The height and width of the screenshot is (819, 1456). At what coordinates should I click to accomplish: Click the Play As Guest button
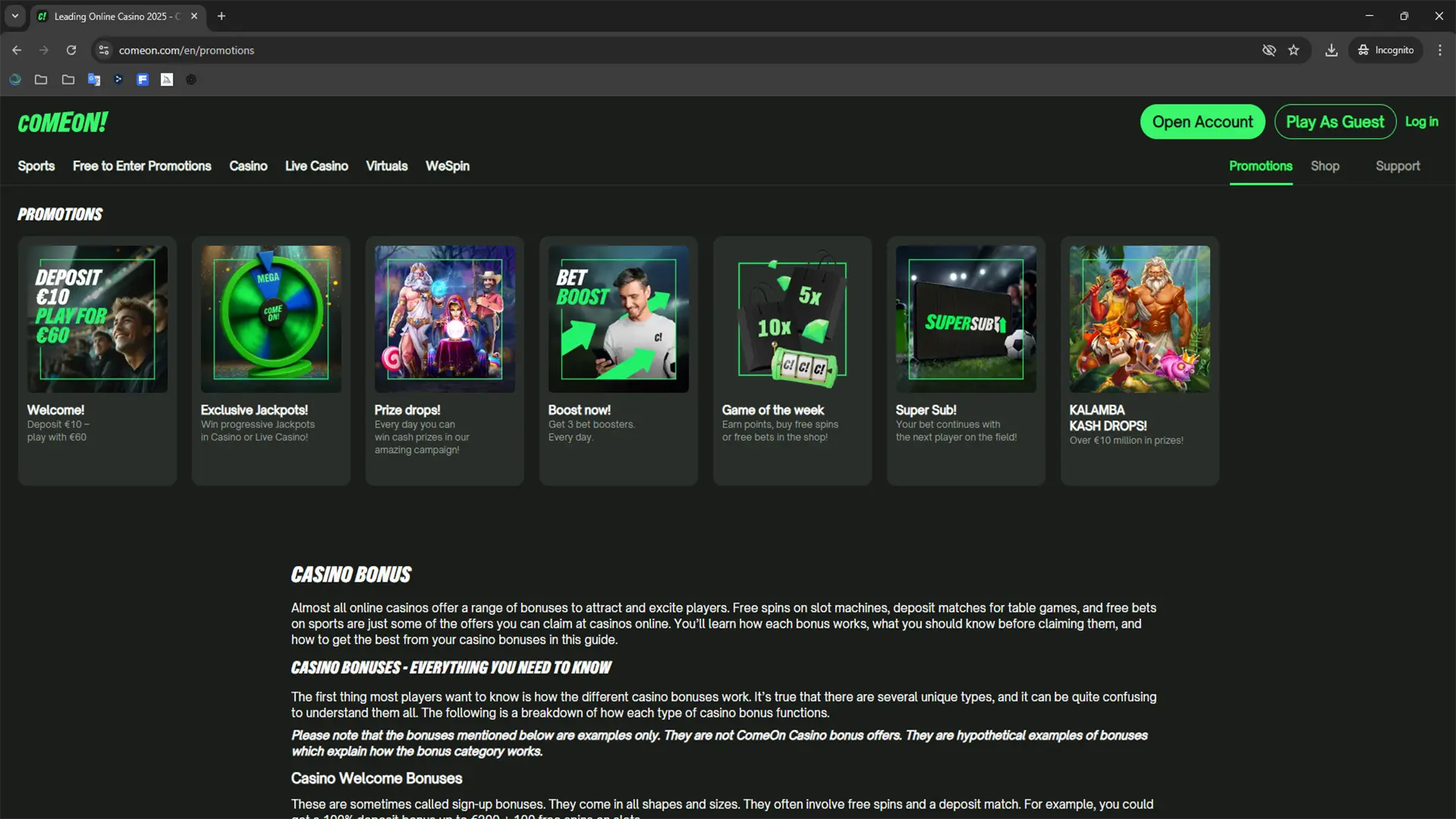point(1335,122)
